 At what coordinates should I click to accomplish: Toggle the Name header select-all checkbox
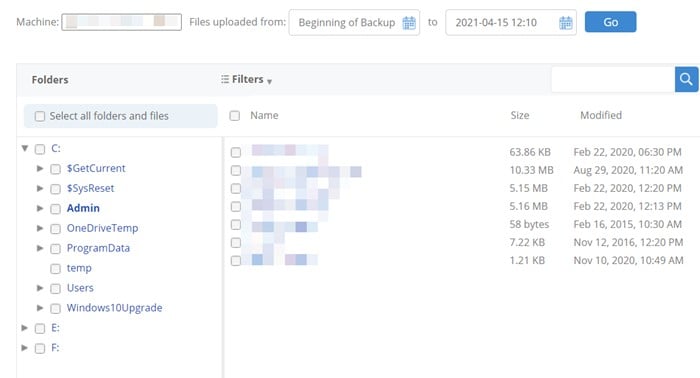click(x=234, y=116)
